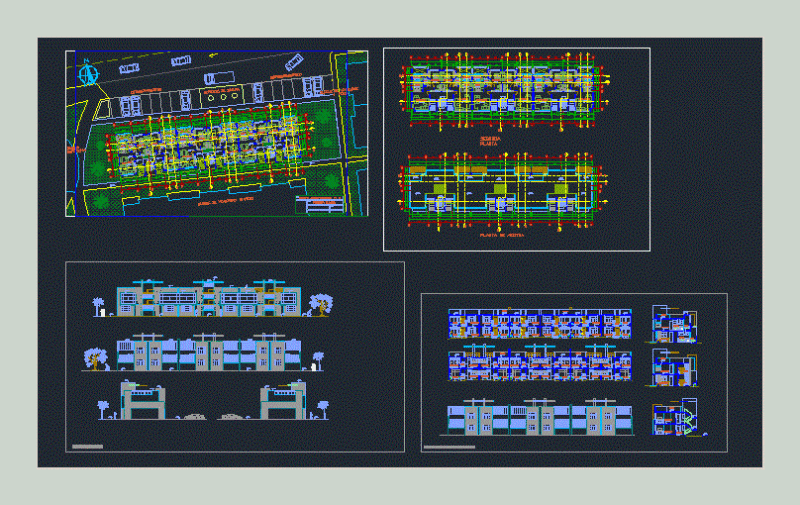
Task: Select the upper floor plan above SEGUNDA PLANTA label
Action: pos(504,92)
